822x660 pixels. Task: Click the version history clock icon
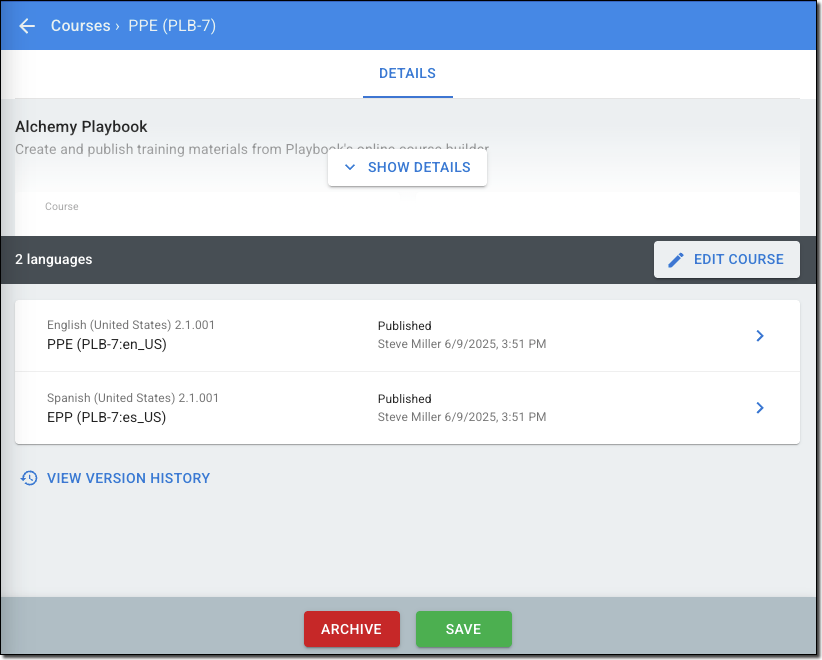coord(29,478)
